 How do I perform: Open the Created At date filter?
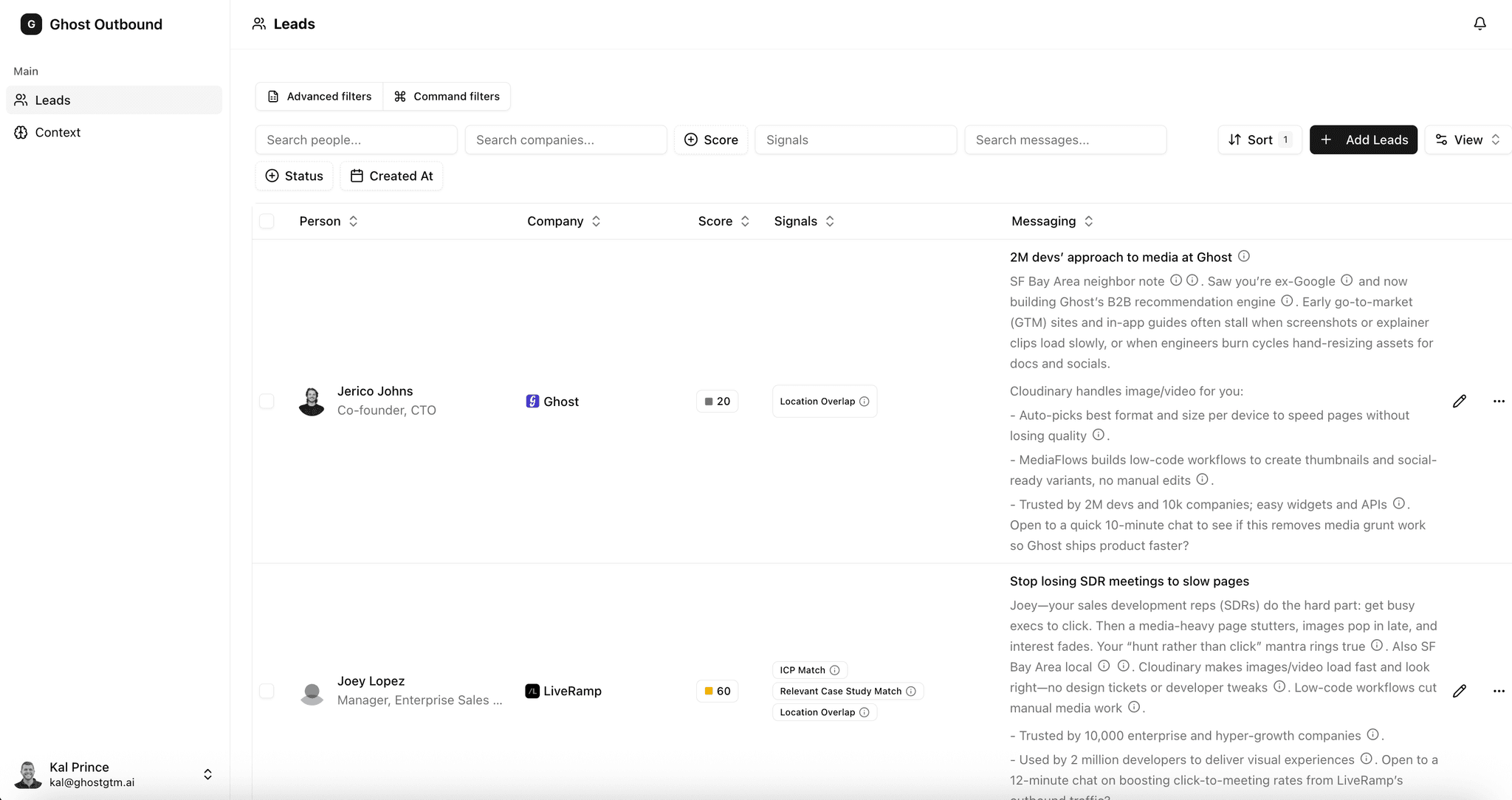(391, 176)
